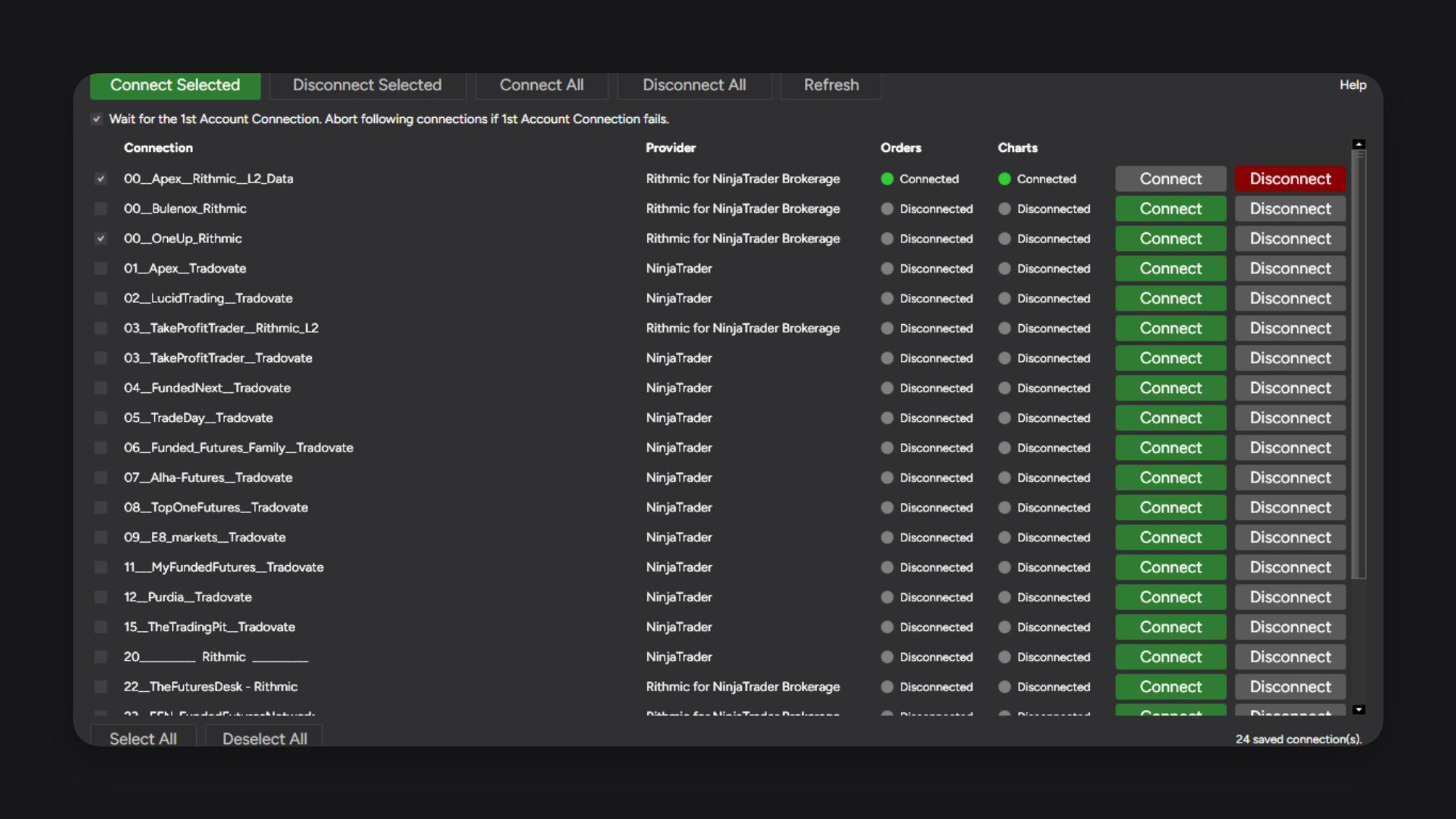
Task: Disconnect the 11___MyFundedFutures__Tradovate row
Action: coord(1290,567)
